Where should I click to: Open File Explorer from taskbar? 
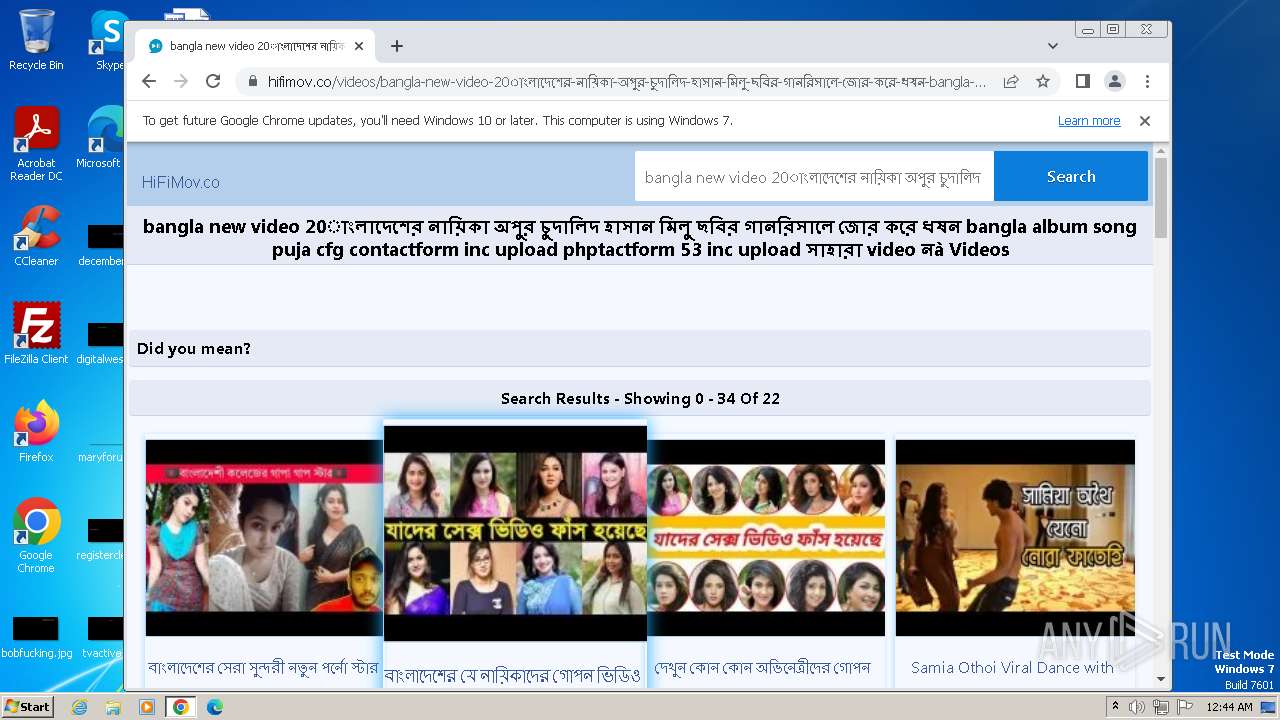(x=113, y=707)
